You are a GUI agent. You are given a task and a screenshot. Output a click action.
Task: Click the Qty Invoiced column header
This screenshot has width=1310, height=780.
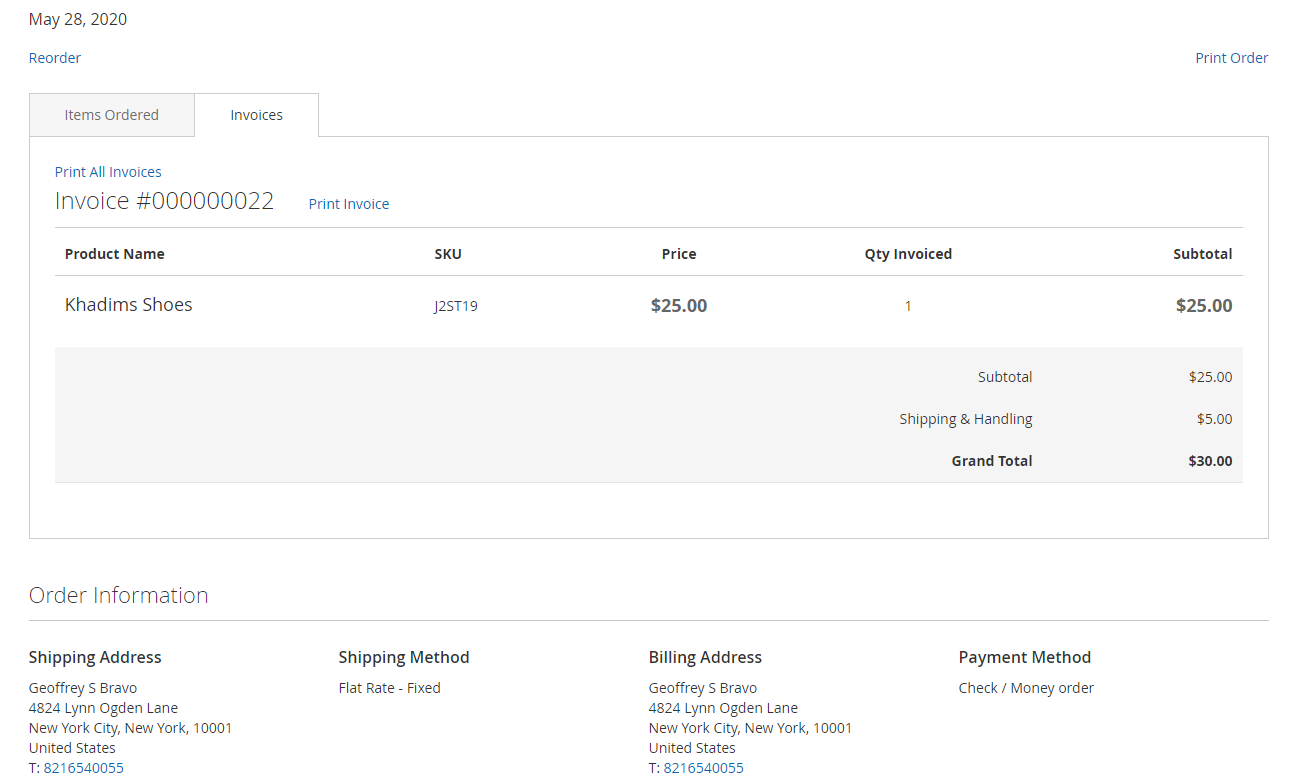coord(908,254)
